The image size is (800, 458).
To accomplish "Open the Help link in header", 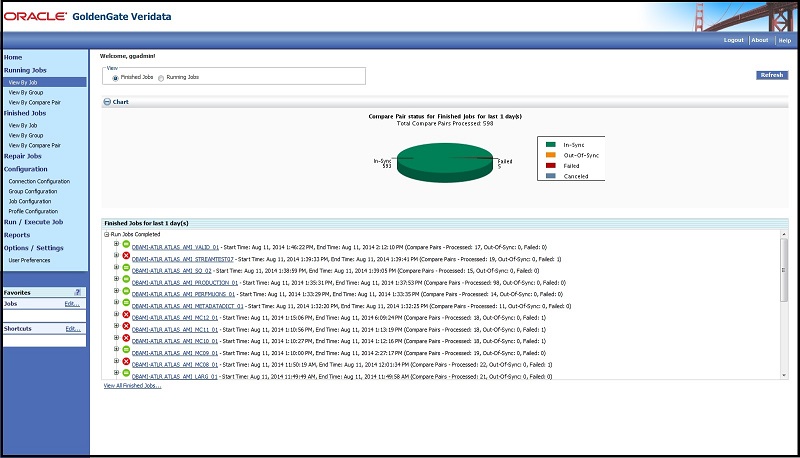I will point(785,40).
